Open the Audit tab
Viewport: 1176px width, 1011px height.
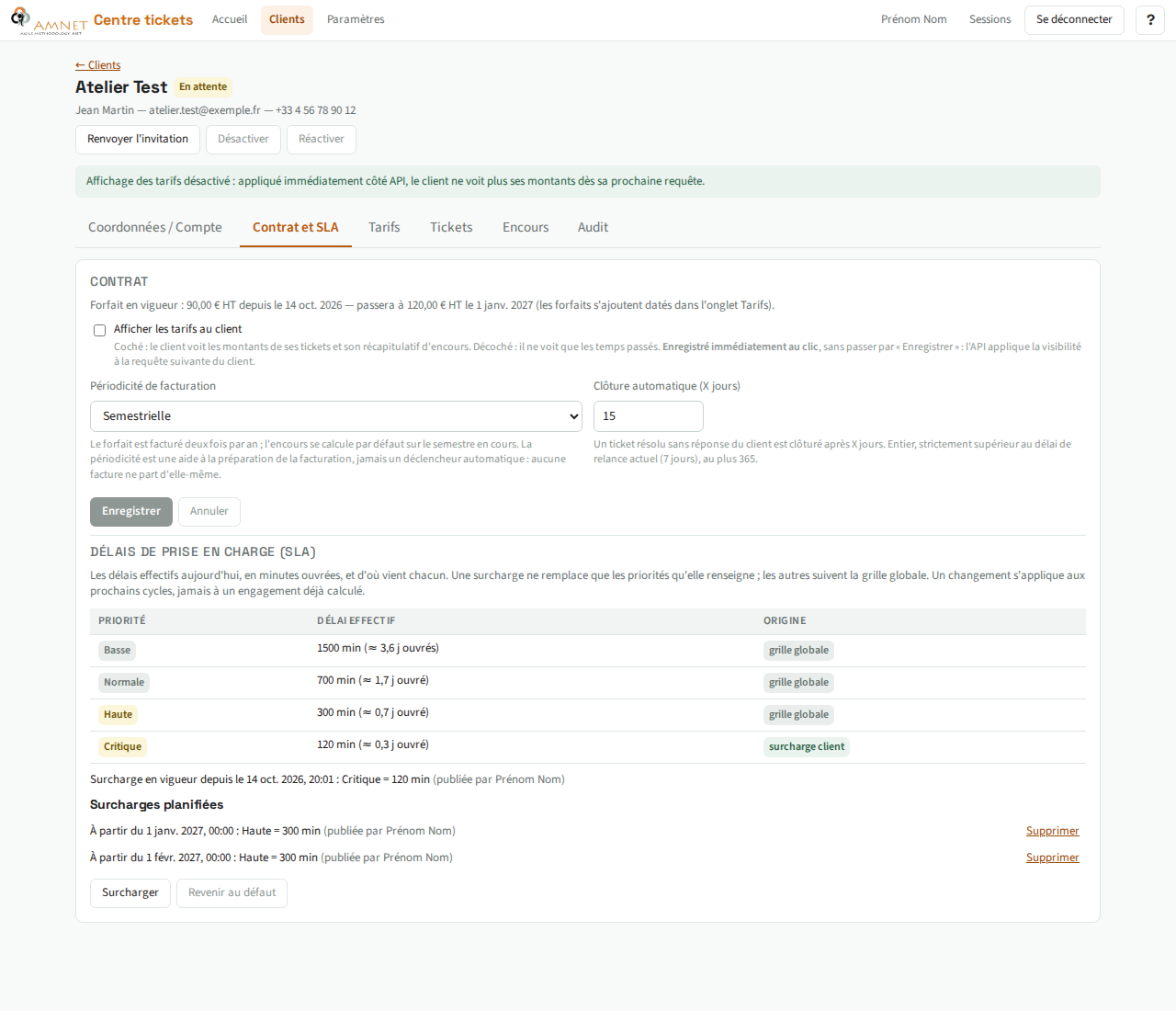click(x=593, y=228)
